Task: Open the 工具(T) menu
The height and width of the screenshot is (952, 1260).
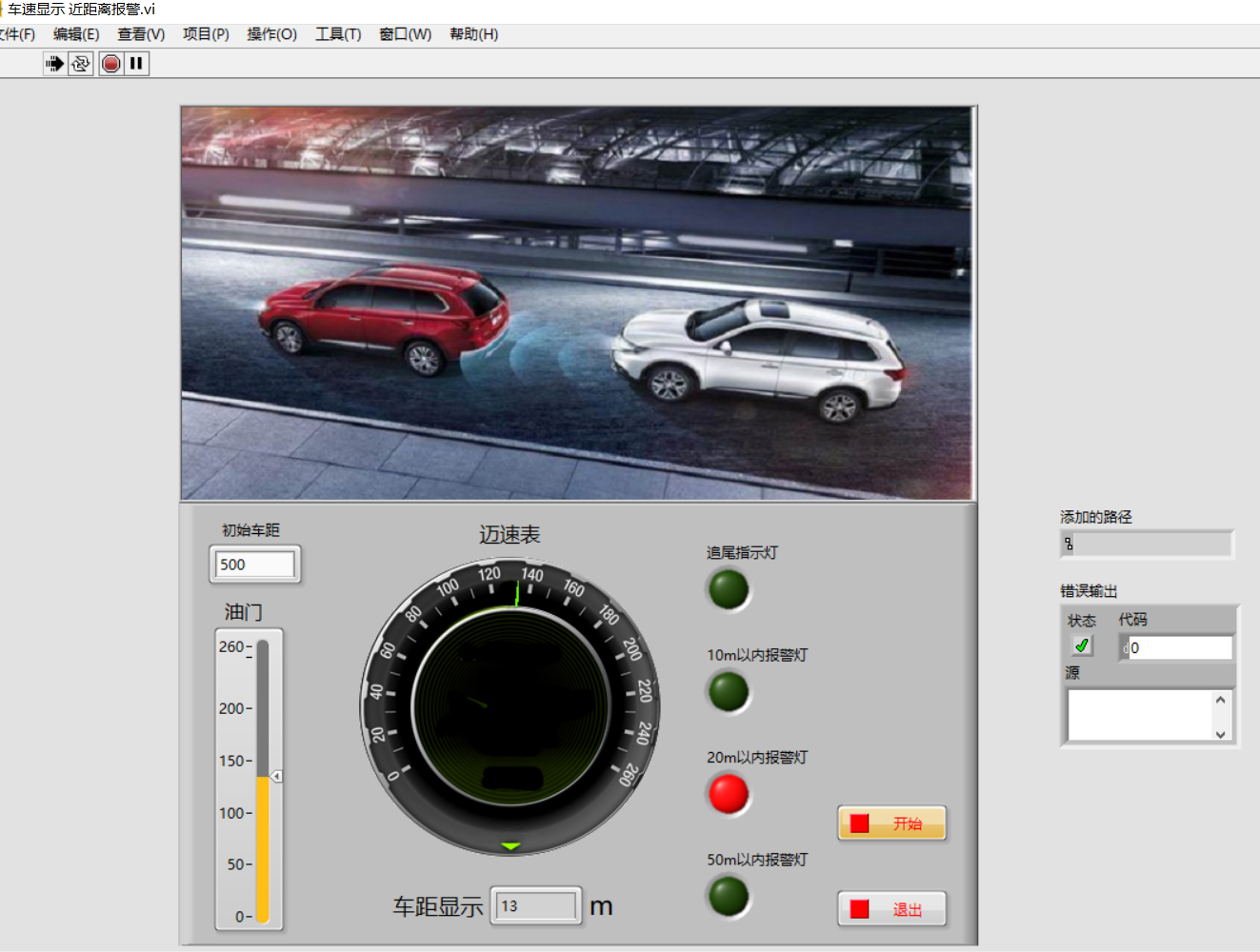Action: click(338, 34)
